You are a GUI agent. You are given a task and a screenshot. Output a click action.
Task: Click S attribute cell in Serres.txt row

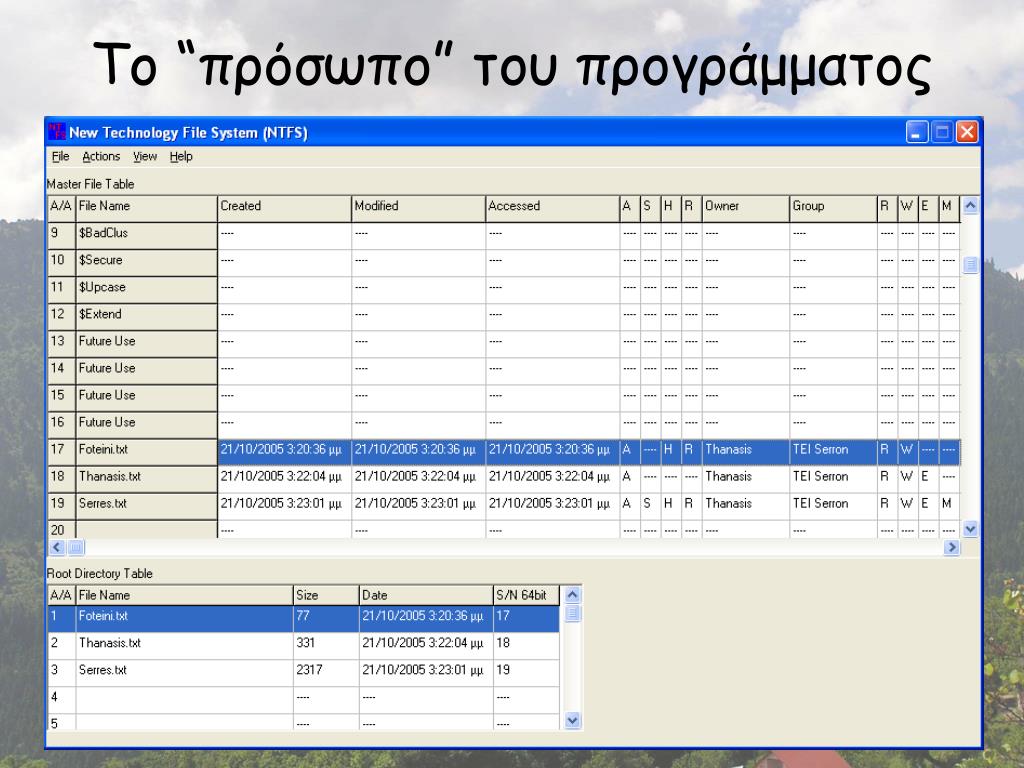pyautogui.click(x=650, y=504)
